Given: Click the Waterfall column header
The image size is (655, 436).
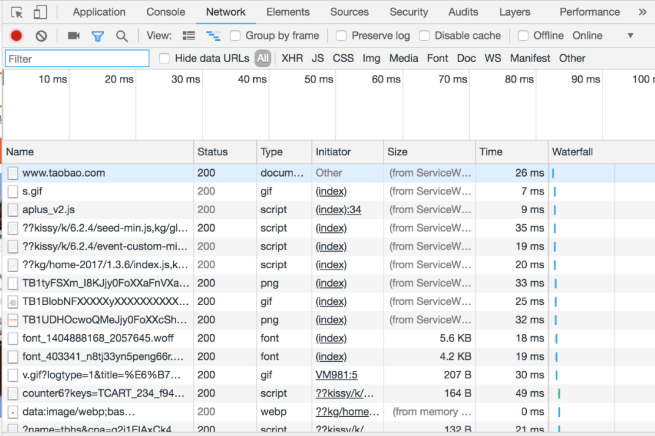Looking at the screenshot, I should [602, 152].
